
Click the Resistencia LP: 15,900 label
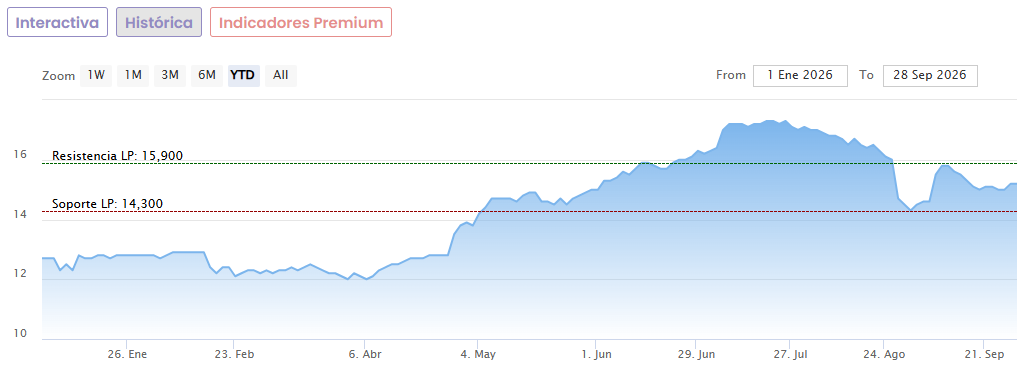click(x=118, y=156)
